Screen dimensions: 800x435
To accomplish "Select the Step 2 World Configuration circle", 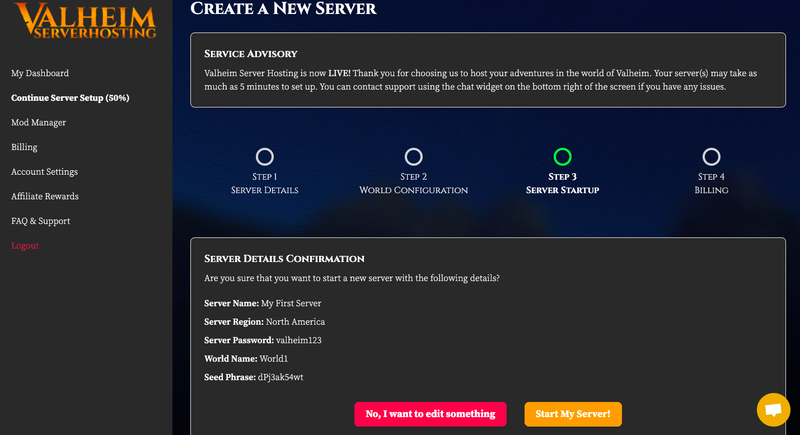I will pyautogui.click(x=413, y=157).
